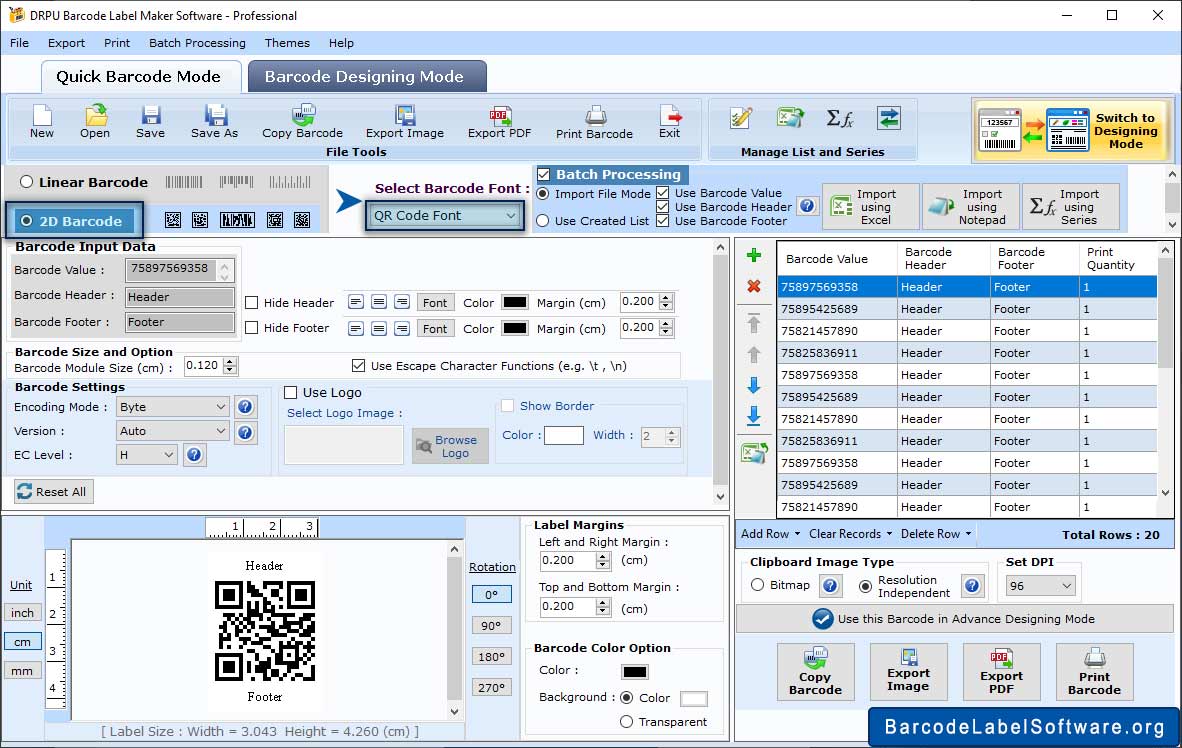Enable the Use Logo checkbox
Viewport: 1182px width, 748px height.
pyautogui.click(x=290, y=393)
